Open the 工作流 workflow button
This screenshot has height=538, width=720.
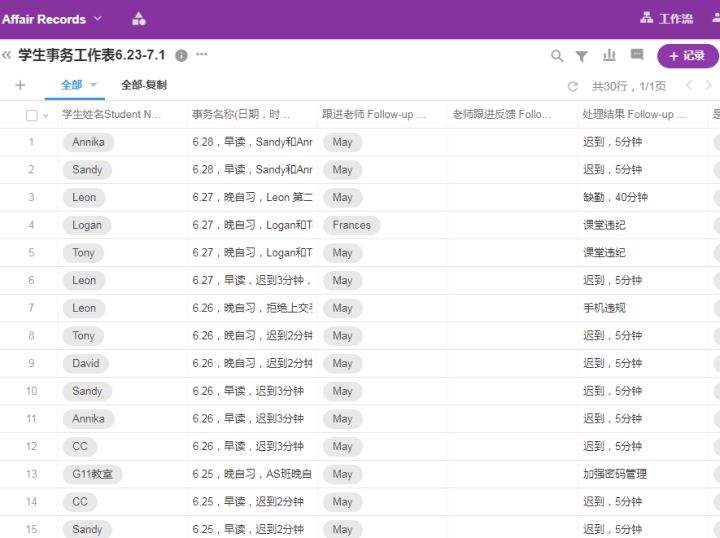pyautogui.click(x=667, y=19)
